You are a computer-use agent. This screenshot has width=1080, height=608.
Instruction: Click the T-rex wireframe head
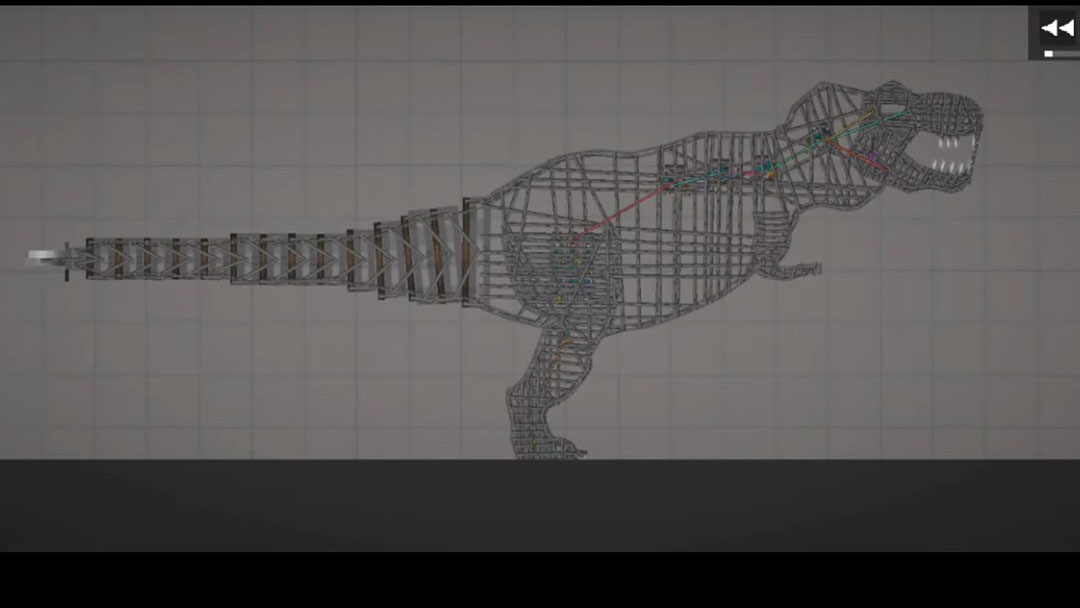920,136
